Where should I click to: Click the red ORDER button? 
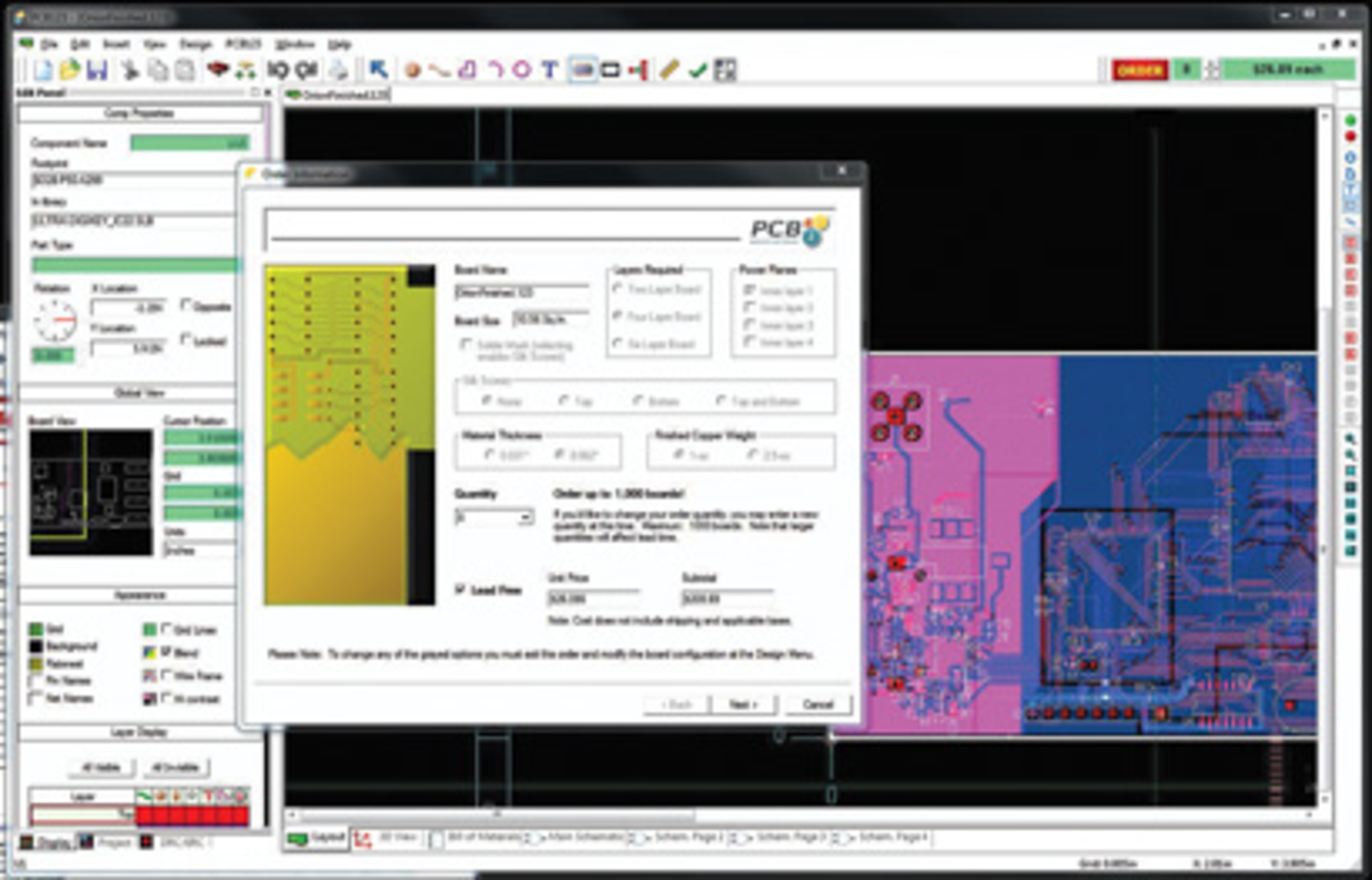1139,70
